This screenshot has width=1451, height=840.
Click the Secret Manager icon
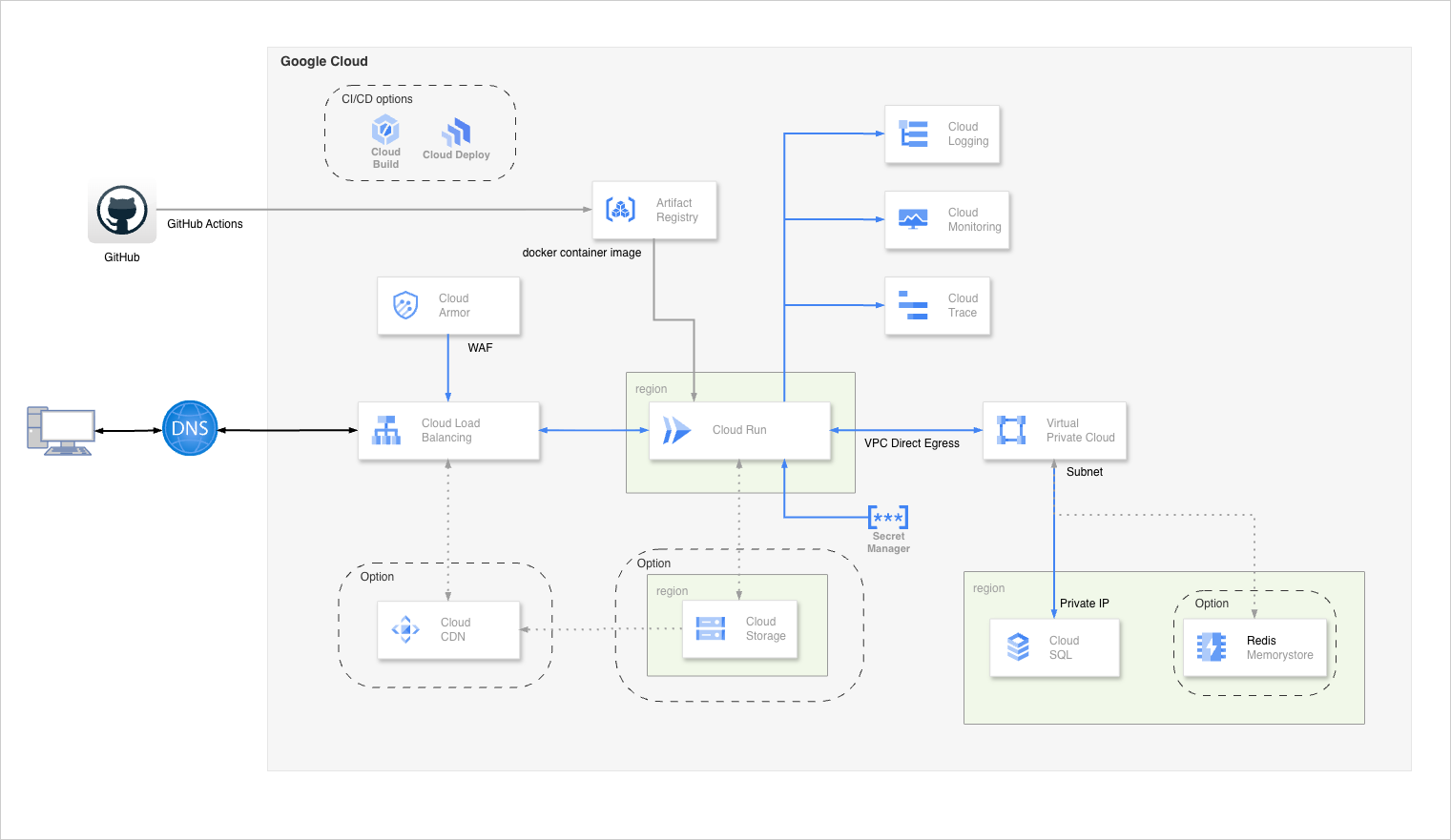click(x=888, y=518)
